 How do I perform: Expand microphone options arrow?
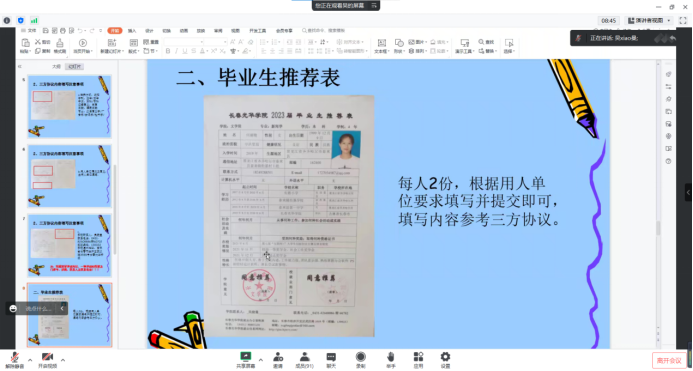point(30,360)
